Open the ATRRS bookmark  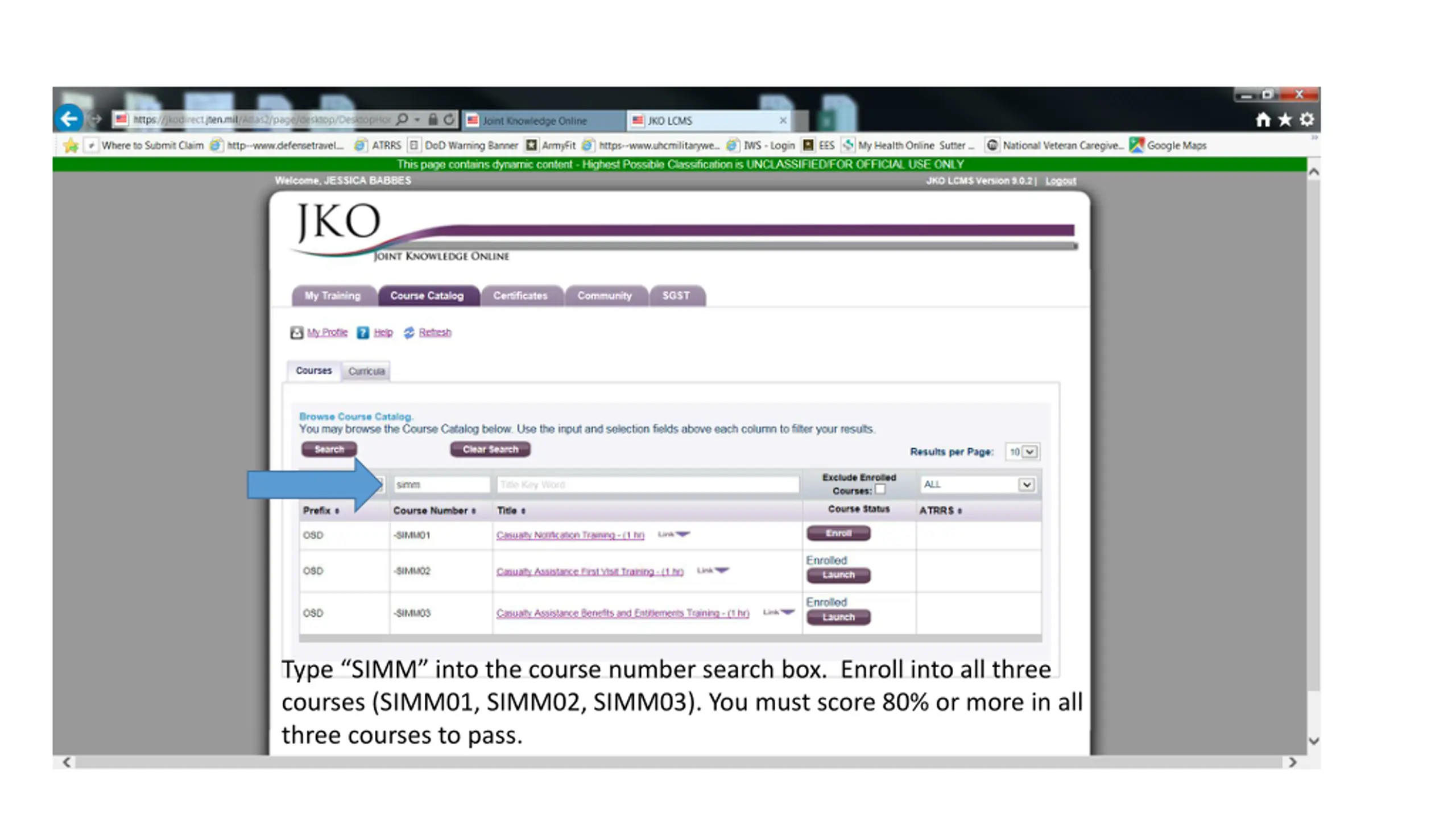pyautogui.click(x=378, y=146)
